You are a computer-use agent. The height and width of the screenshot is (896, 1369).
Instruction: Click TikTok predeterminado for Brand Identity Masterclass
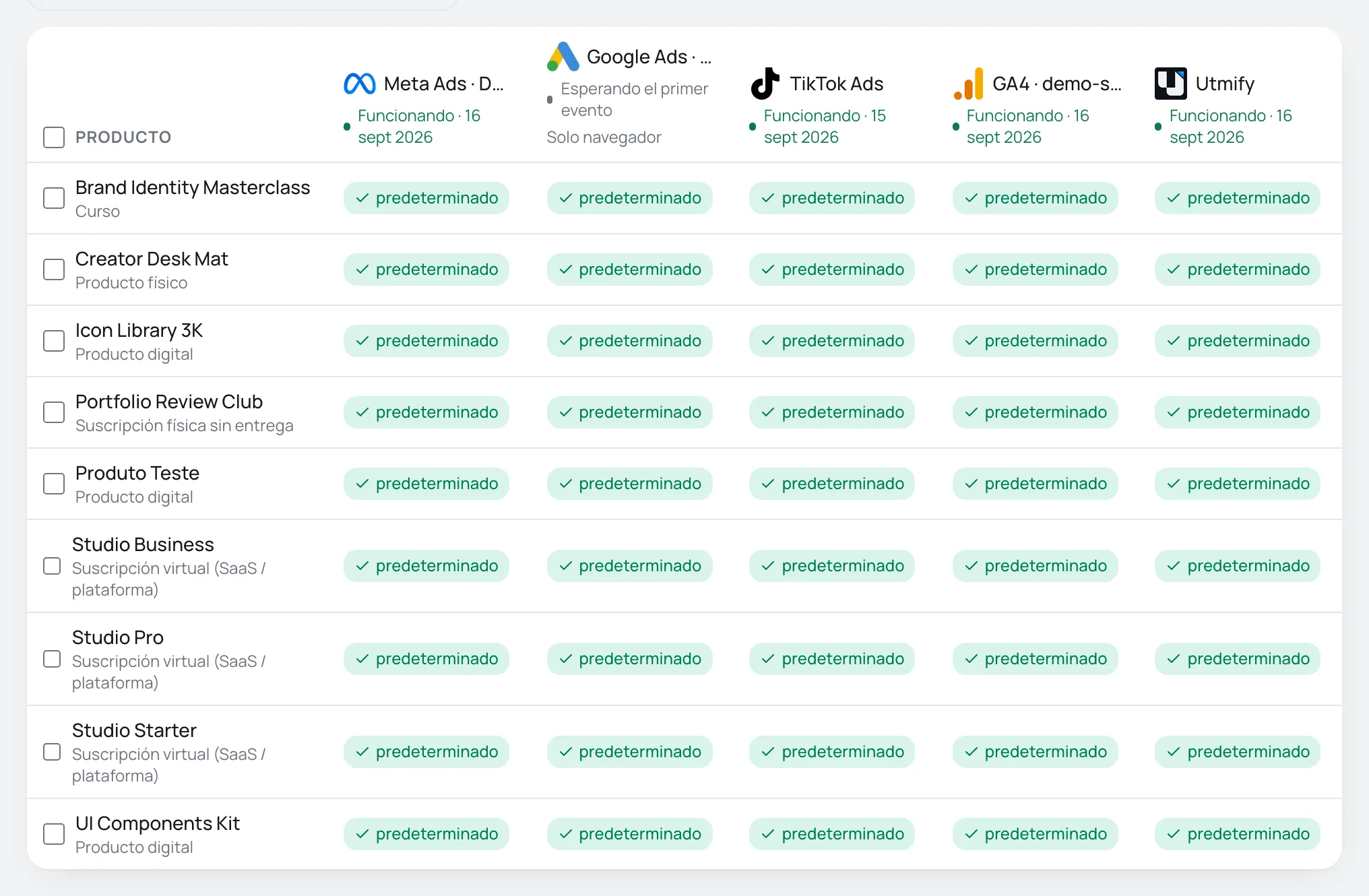832,198
